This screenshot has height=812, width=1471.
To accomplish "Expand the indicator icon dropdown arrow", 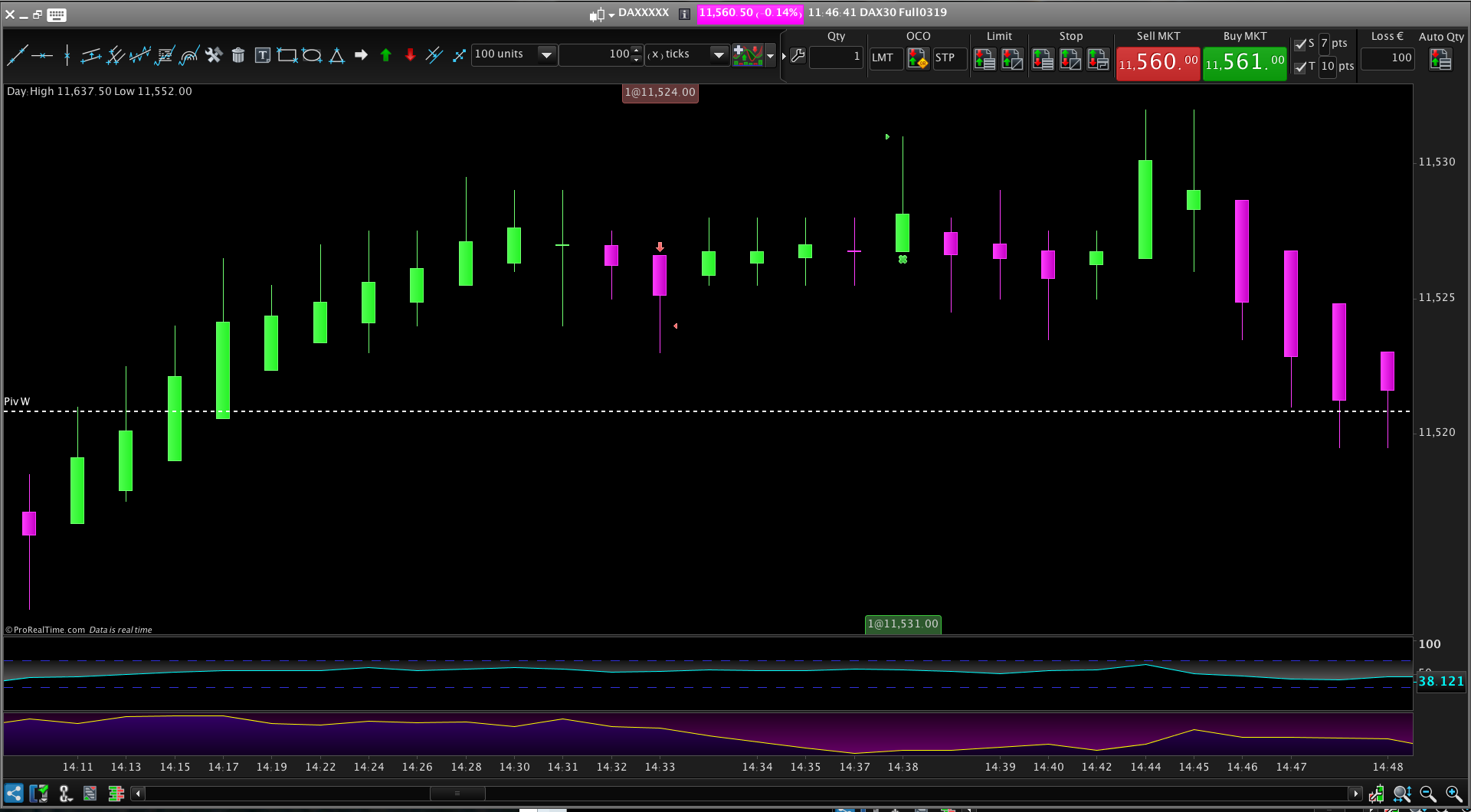I will click(x=771, y=55).
